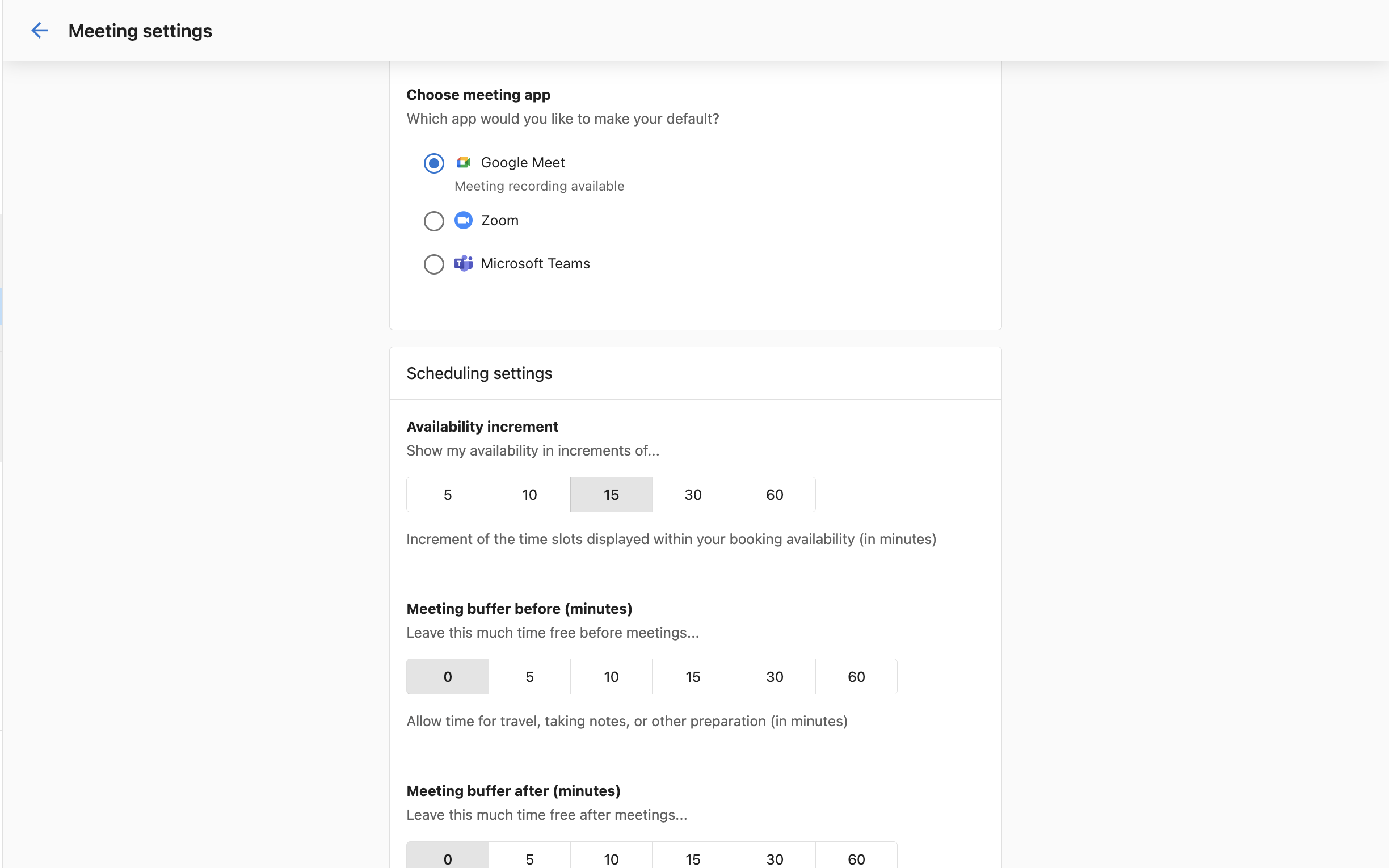The width and height of the screenshot is (1389, 868).
Task: Set meeting buffer before to 10 minutes
Action: click(611, 676)
